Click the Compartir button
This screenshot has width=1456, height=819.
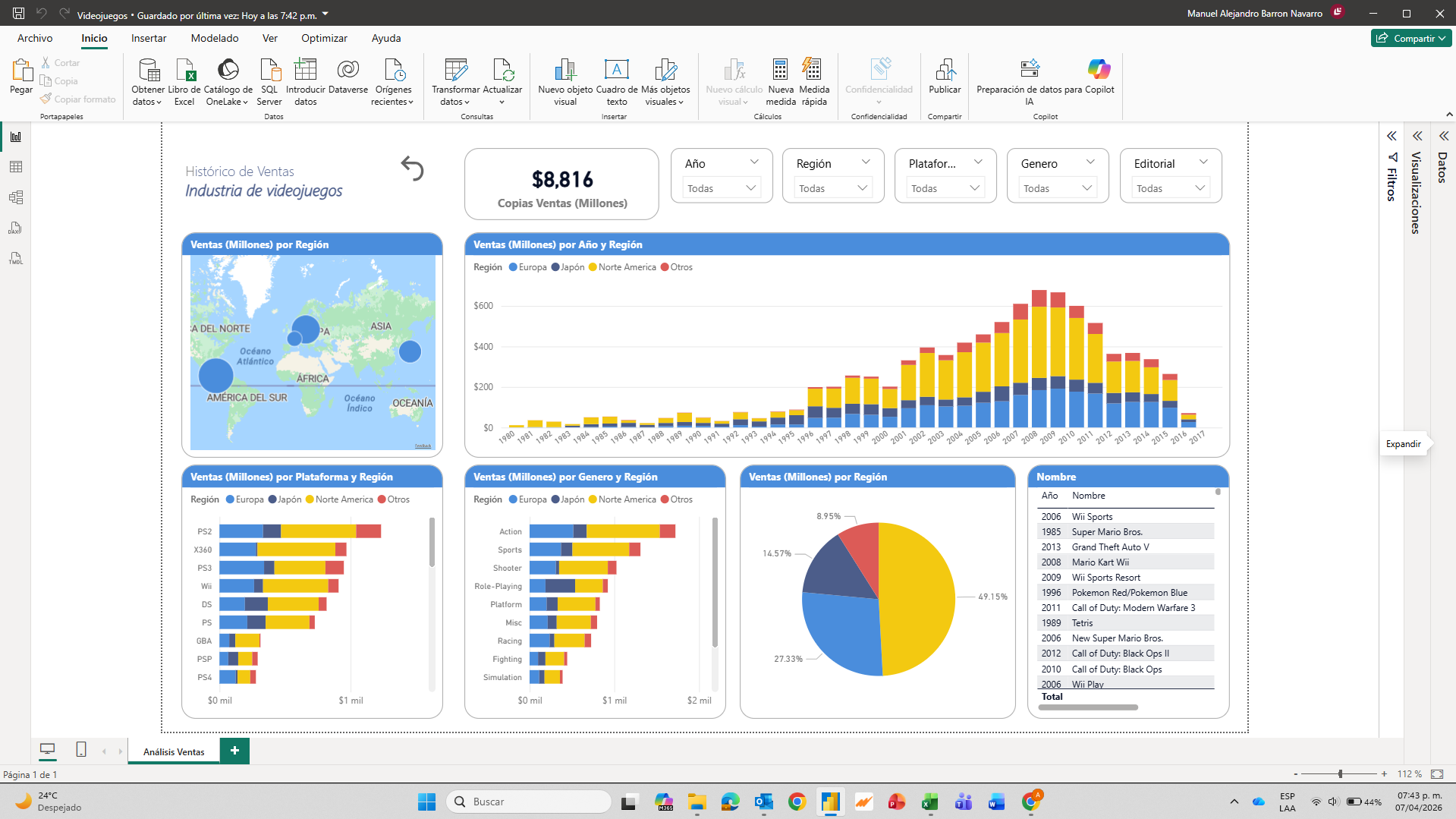pos(1411,38)
